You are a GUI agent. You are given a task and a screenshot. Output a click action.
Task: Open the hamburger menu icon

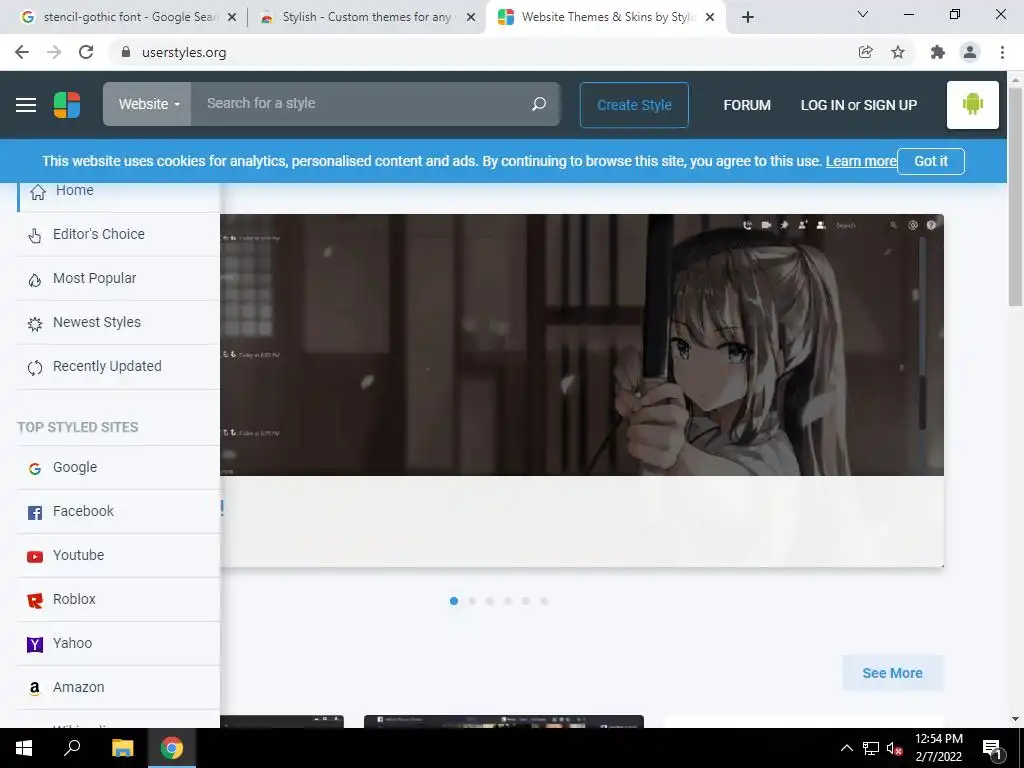coord(26,104)
